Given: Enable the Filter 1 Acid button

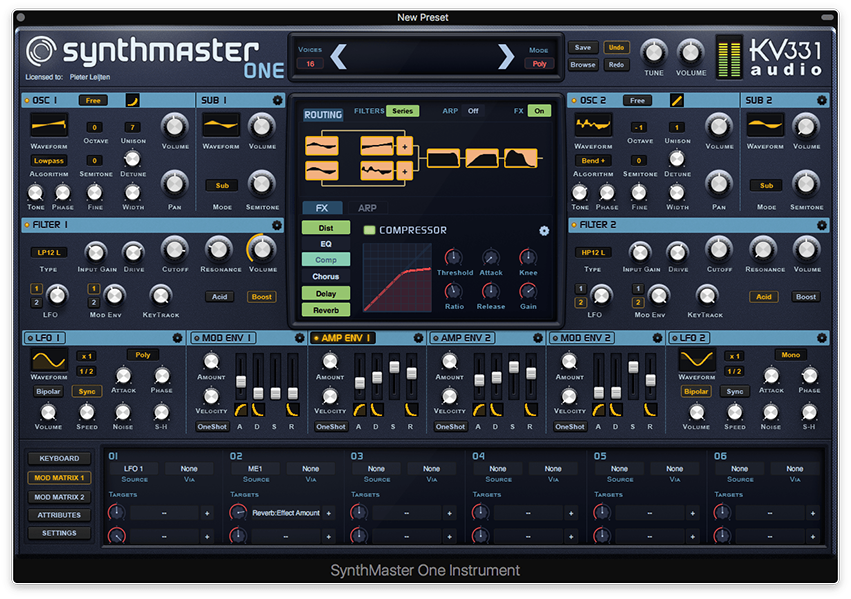Looking at the screenshot, I should [219, 297].
